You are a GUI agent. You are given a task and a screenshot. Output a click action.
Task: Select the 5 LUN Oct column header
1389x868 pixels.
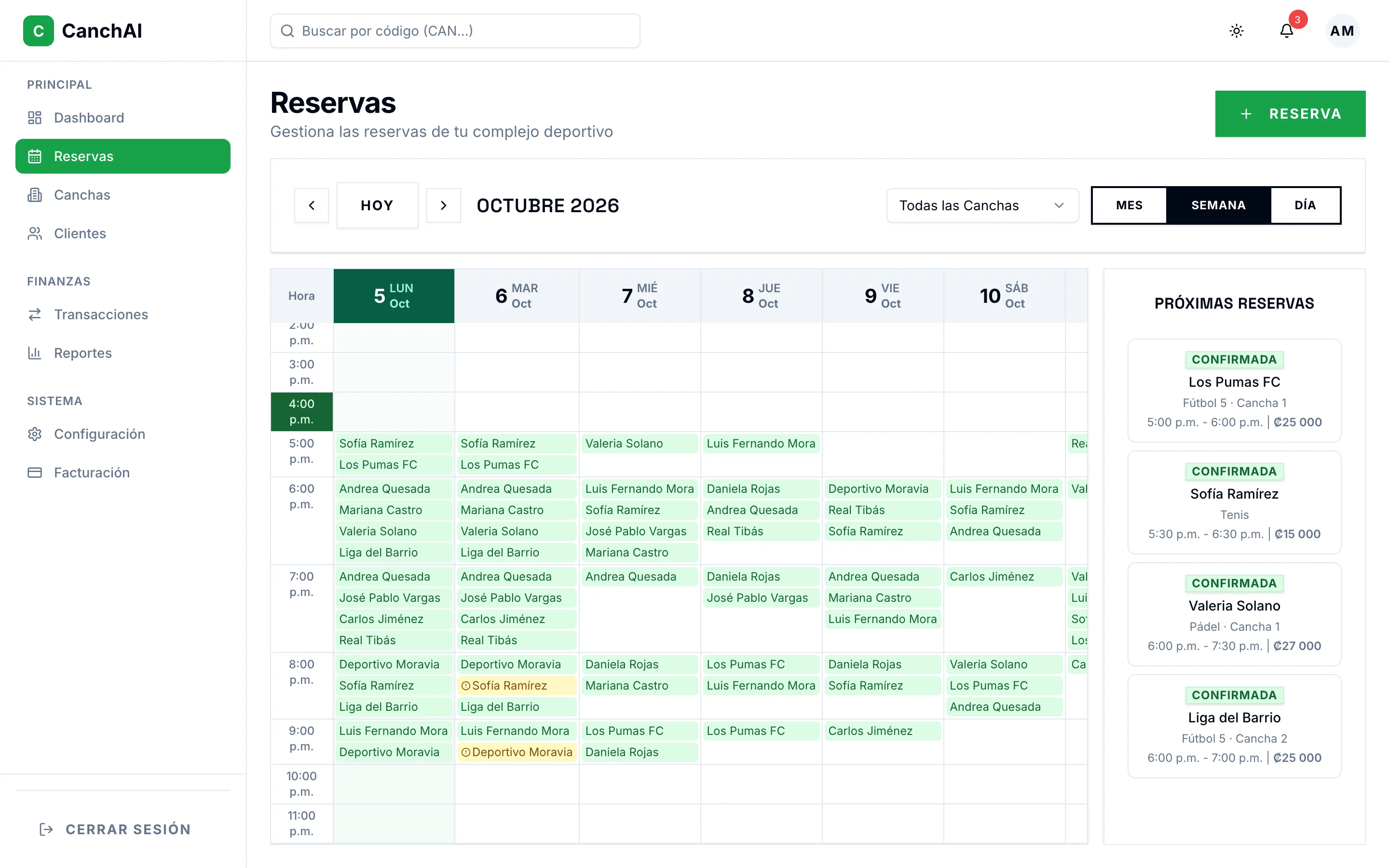click(x=394, y=296)
